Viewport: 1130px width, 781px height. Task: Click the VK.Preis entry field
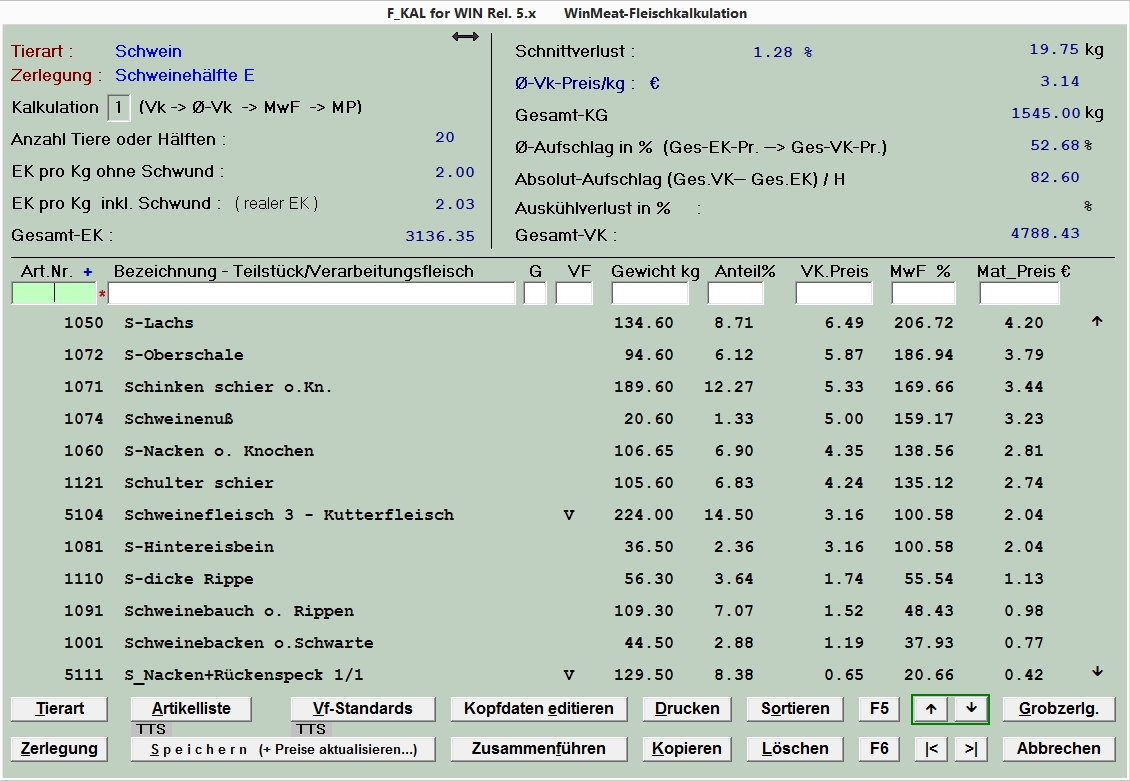click(833, 294)
